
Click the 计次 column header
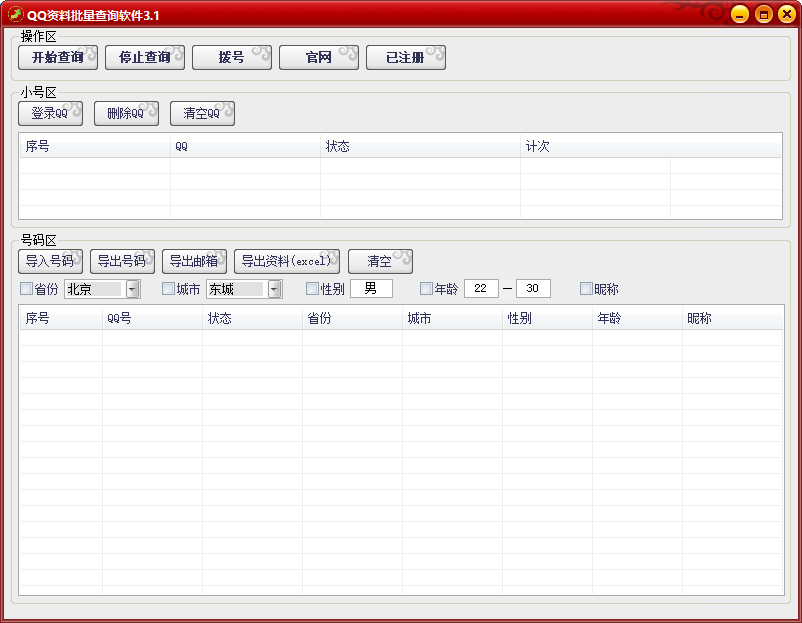point(651,146)
